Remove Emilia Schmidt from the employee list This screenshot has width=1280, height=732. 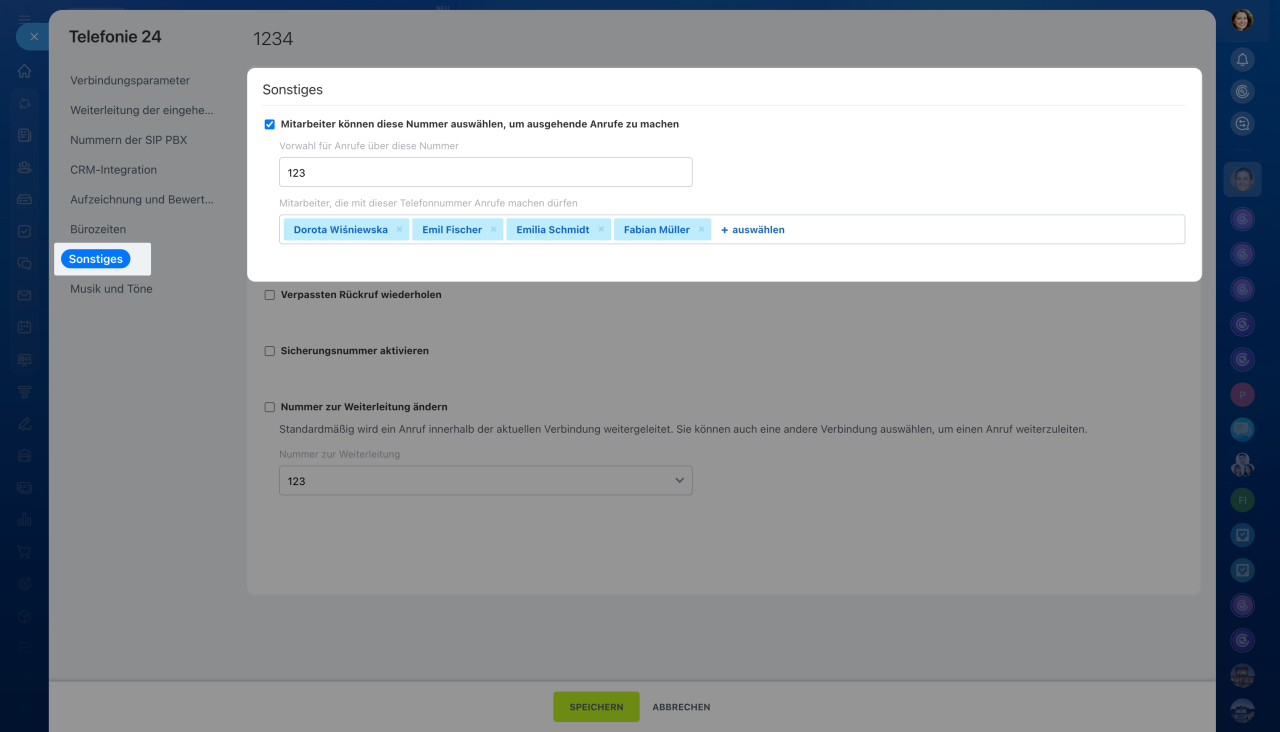[601, 230]
